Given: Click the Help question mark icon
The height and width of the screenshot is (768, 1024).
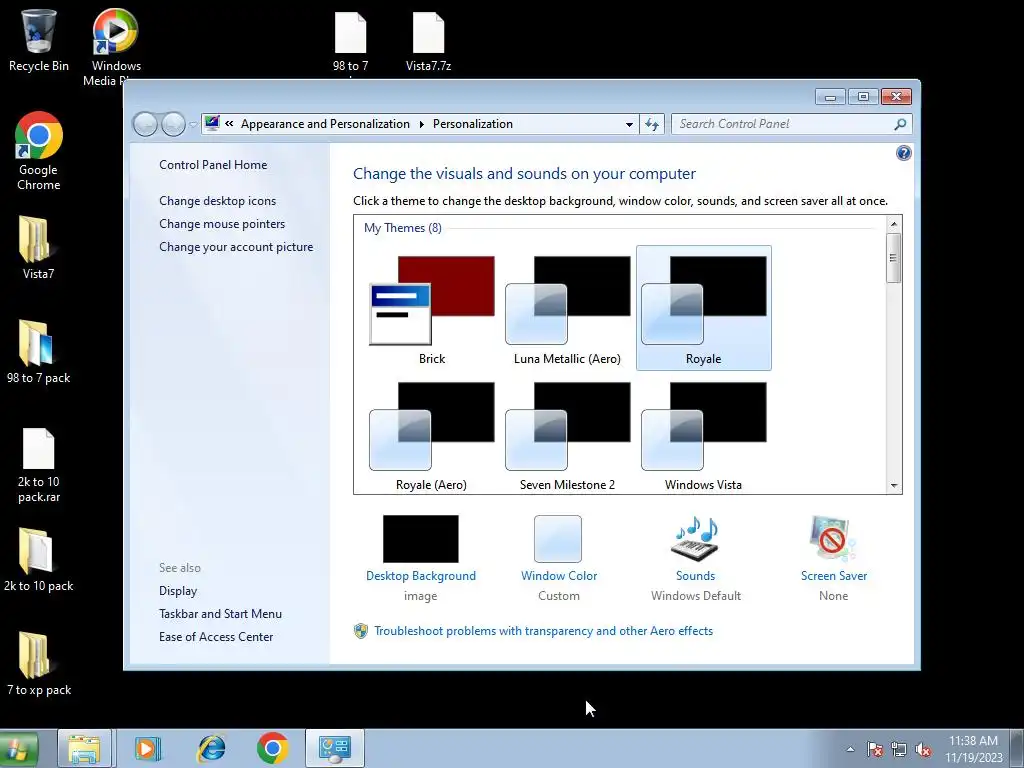Looking at the screenshot, I should click(x=903, y=153).
